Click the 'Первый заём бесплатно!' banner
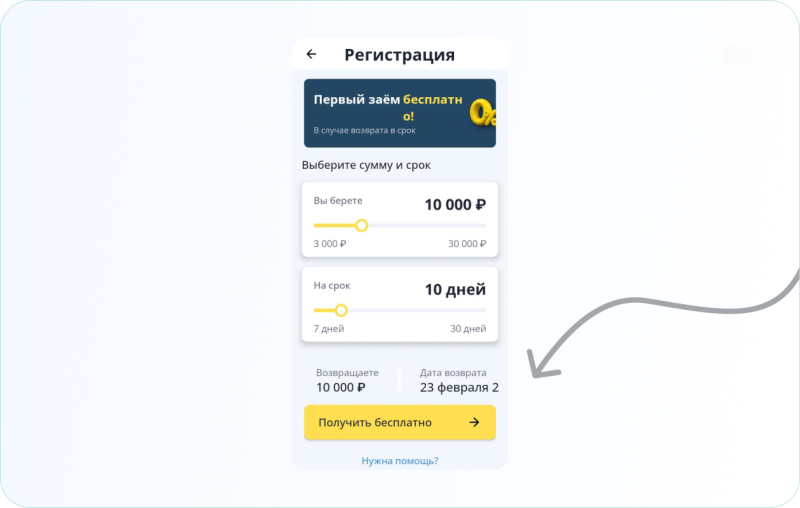 [x=399, y=113]
